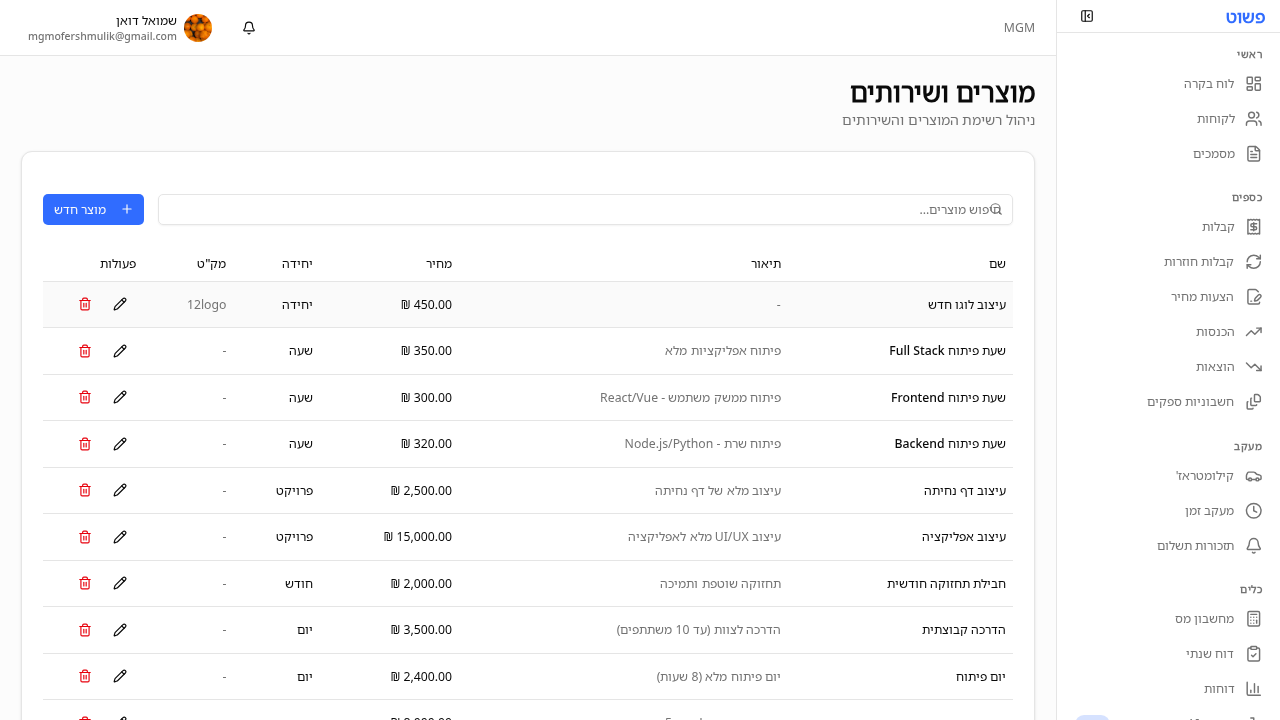This screenshot has width=1280, height=720.
Task: Click the tax calculator icon
Action: [1254, 618]
